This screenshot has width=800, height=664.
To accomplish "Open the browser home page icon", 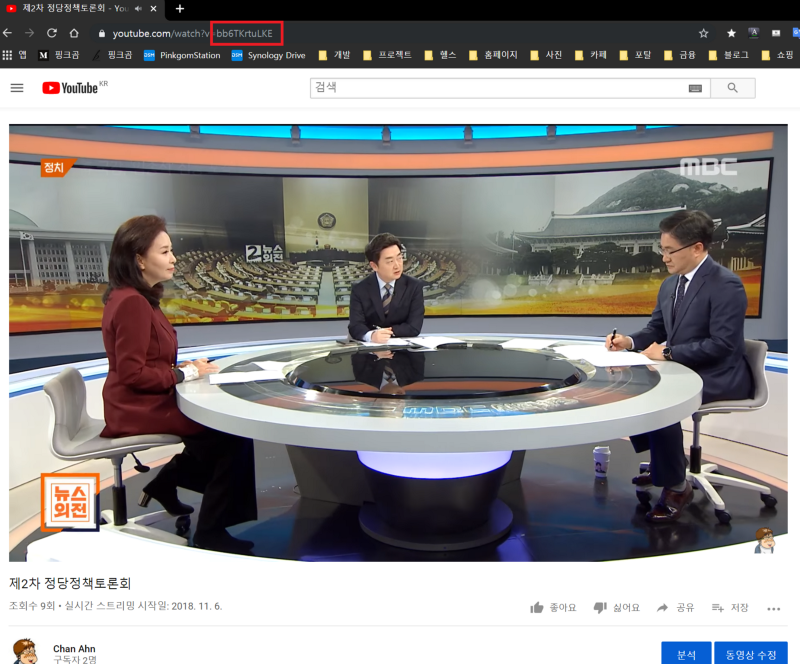I will tap(74, 33).
